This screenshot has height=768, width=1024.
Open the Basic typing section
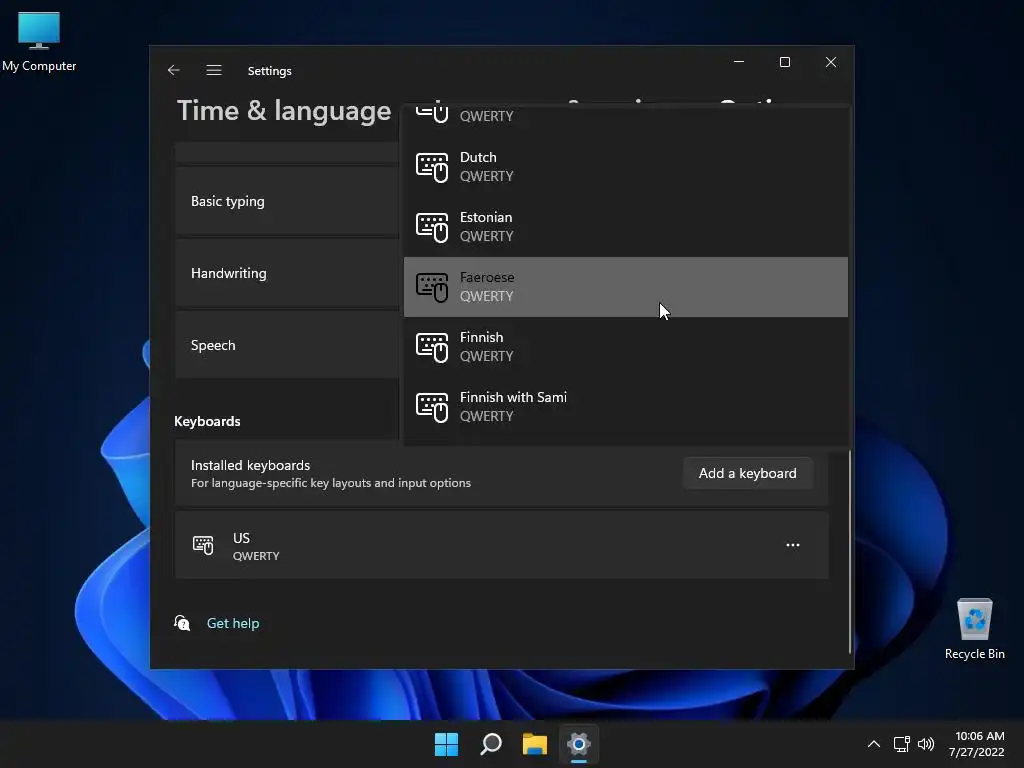[x=287, y=201]
